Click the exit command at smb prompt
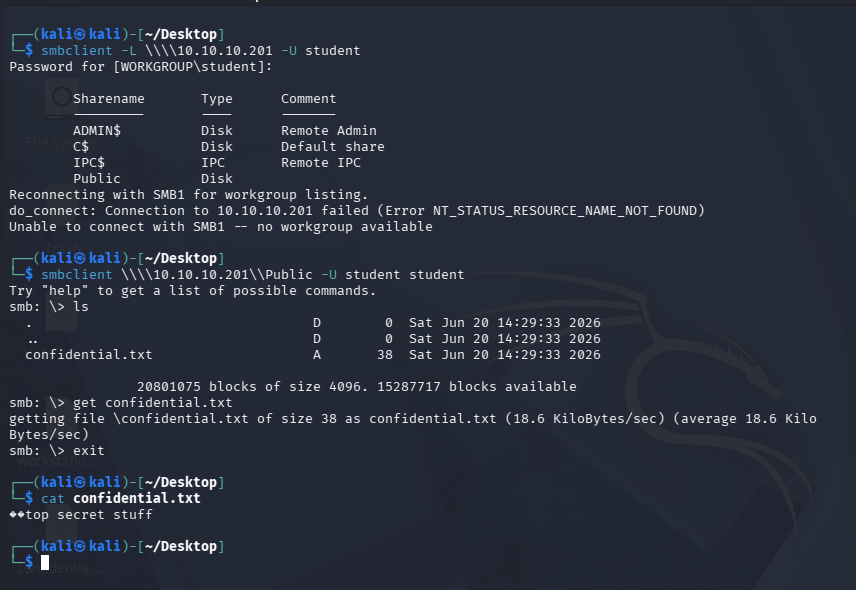Image resolution: width=856 pixels, height=590 pixels. coord(88,451)
